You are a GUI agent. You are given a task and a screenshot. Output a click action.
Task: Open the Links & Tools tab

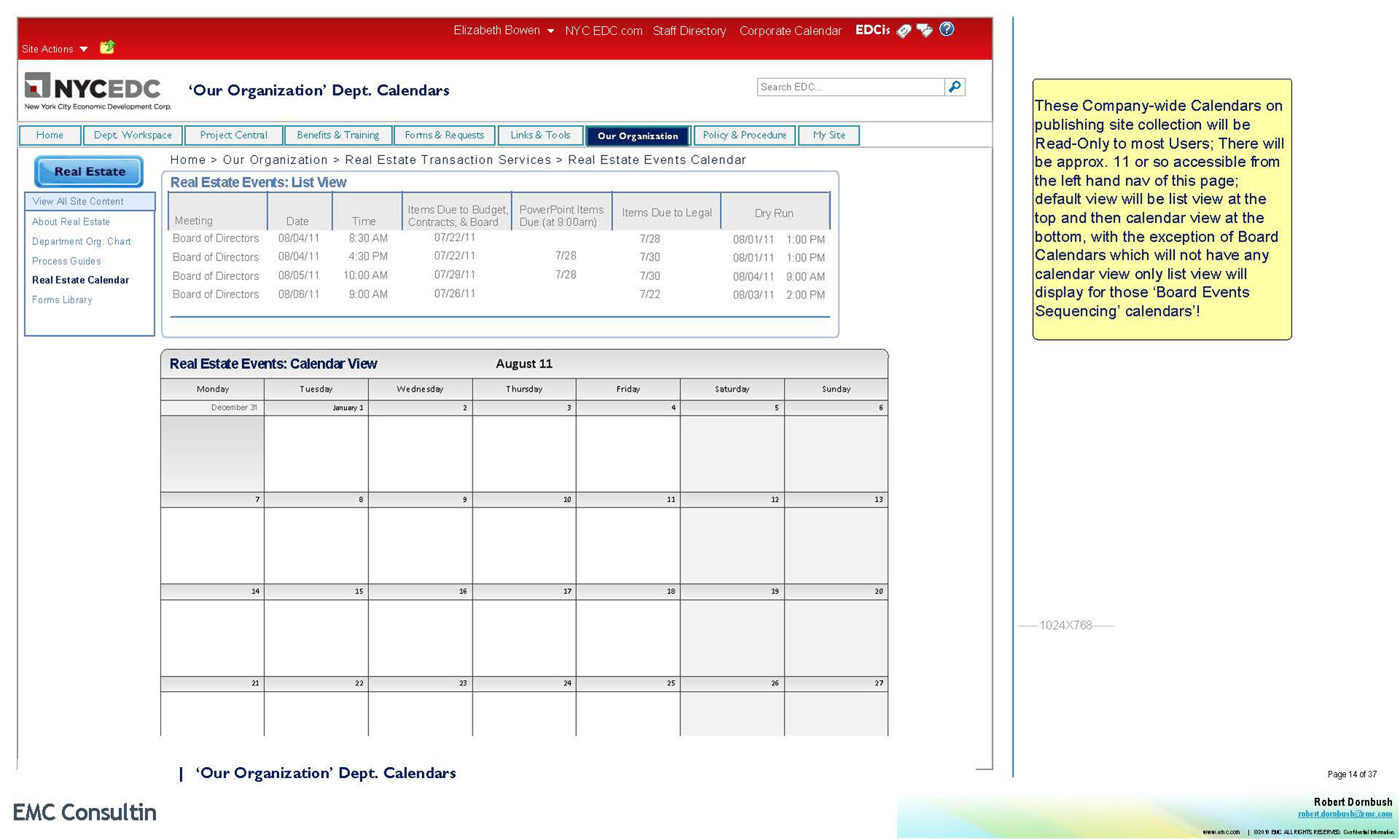coord(540,136)
